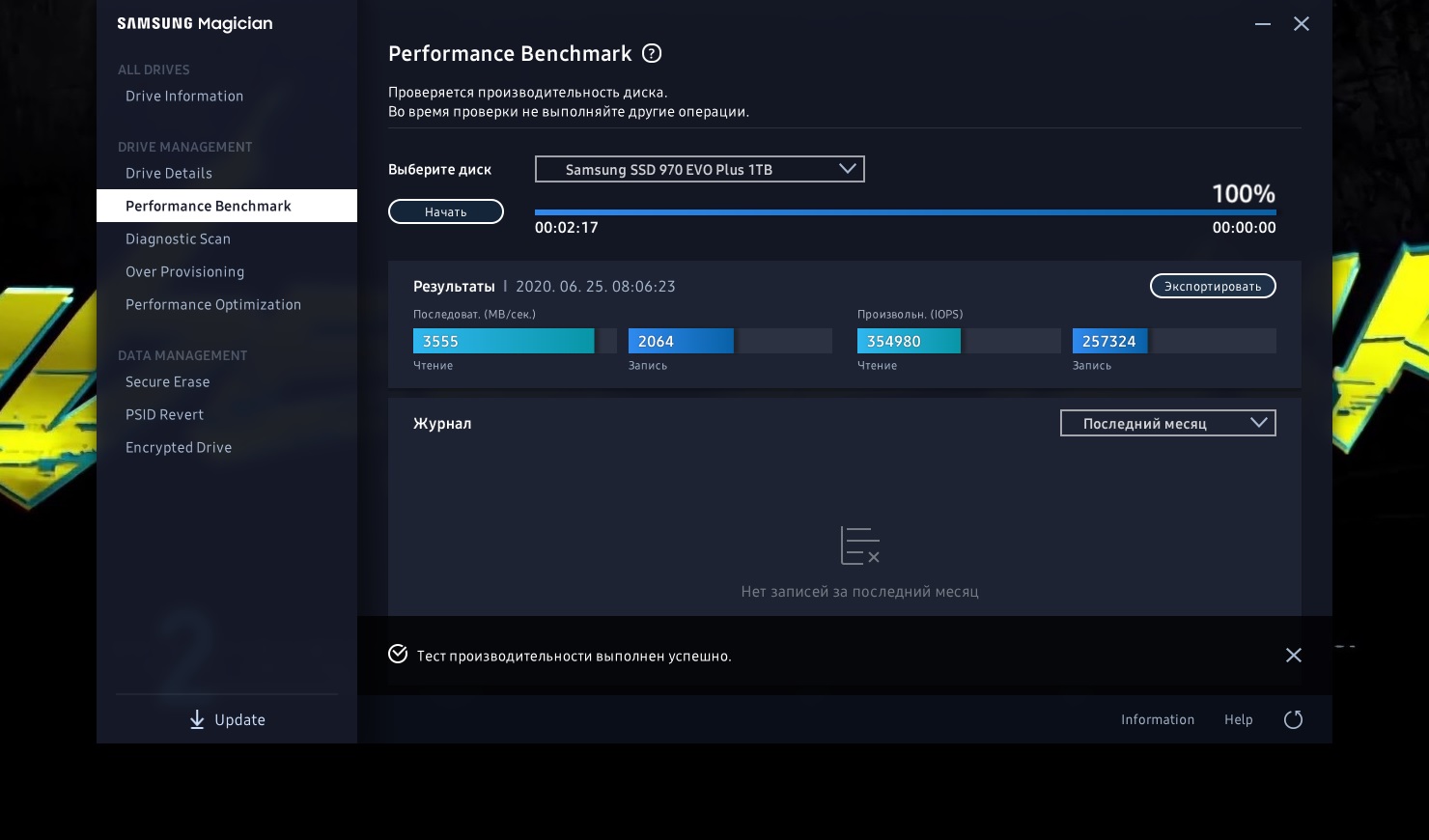Click the Результаты heading
This screenshot has width=1429, height=840.
click(454, 287)
